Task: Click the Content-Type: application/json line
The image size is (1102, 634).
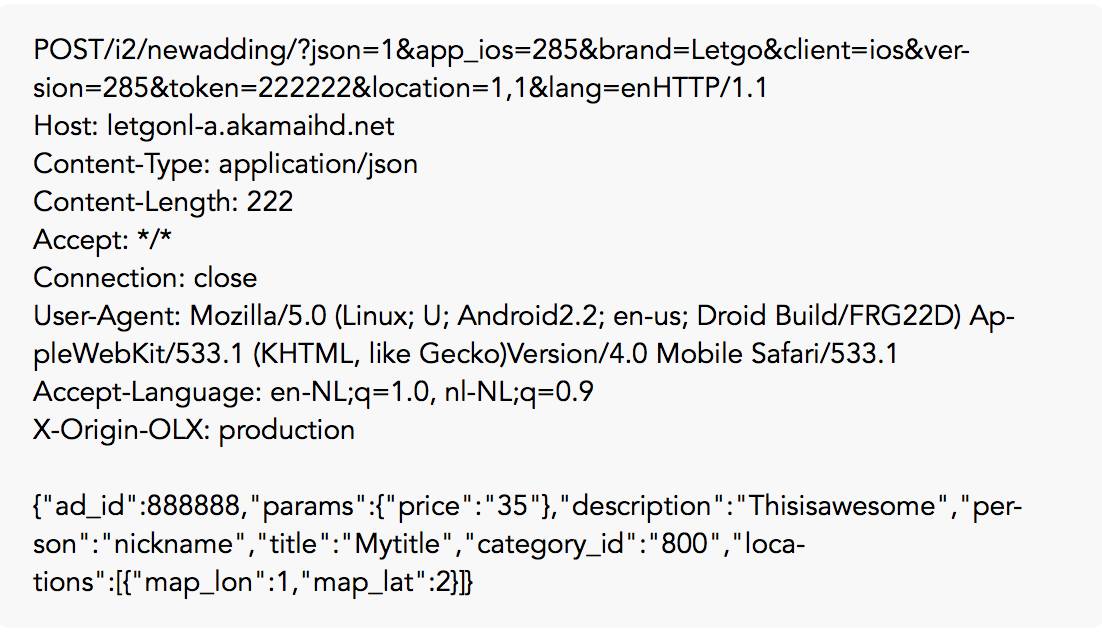Action: [x=225, y=164]
